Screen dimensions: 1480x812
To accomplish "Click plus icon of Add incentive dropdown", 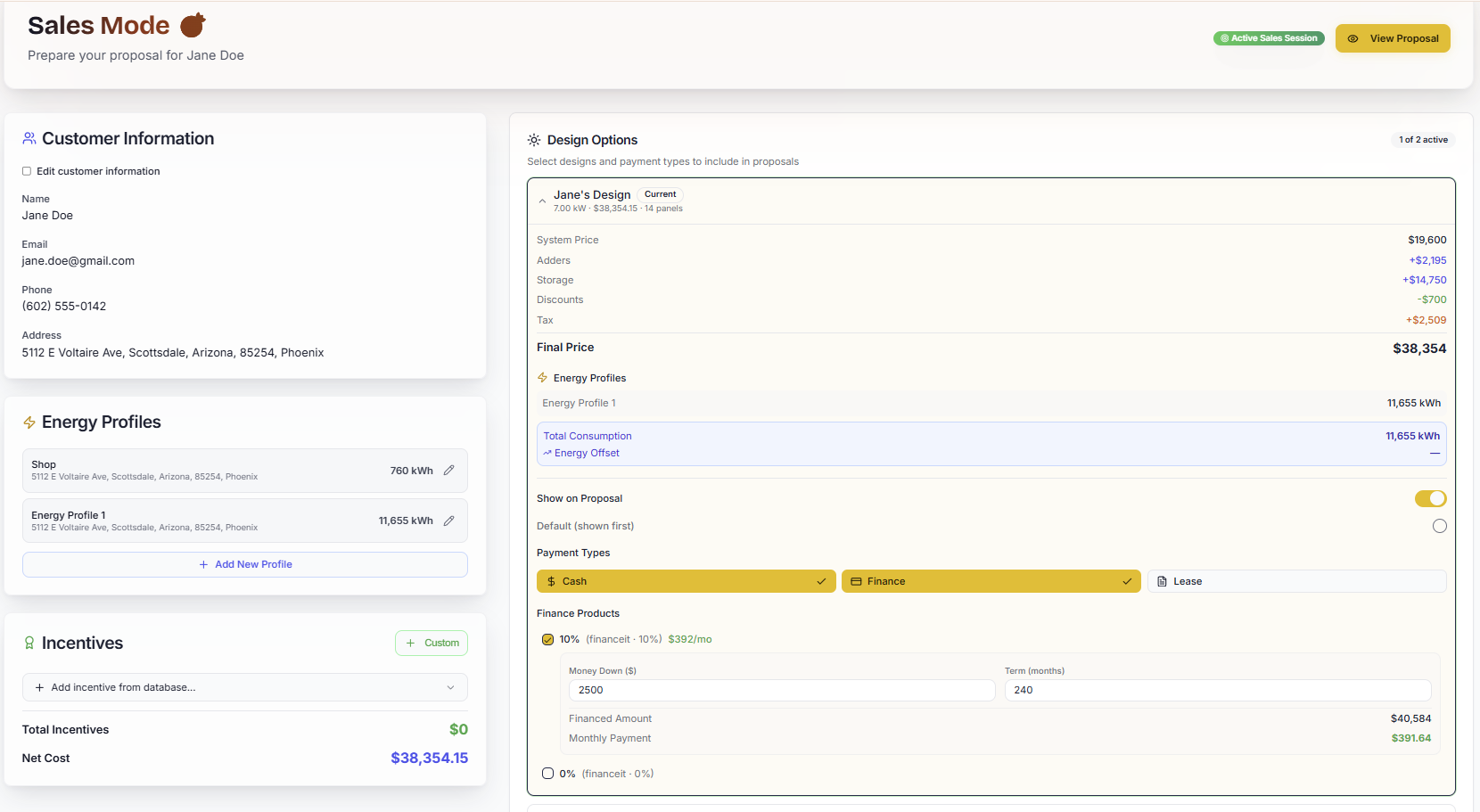I will [39, 687].
